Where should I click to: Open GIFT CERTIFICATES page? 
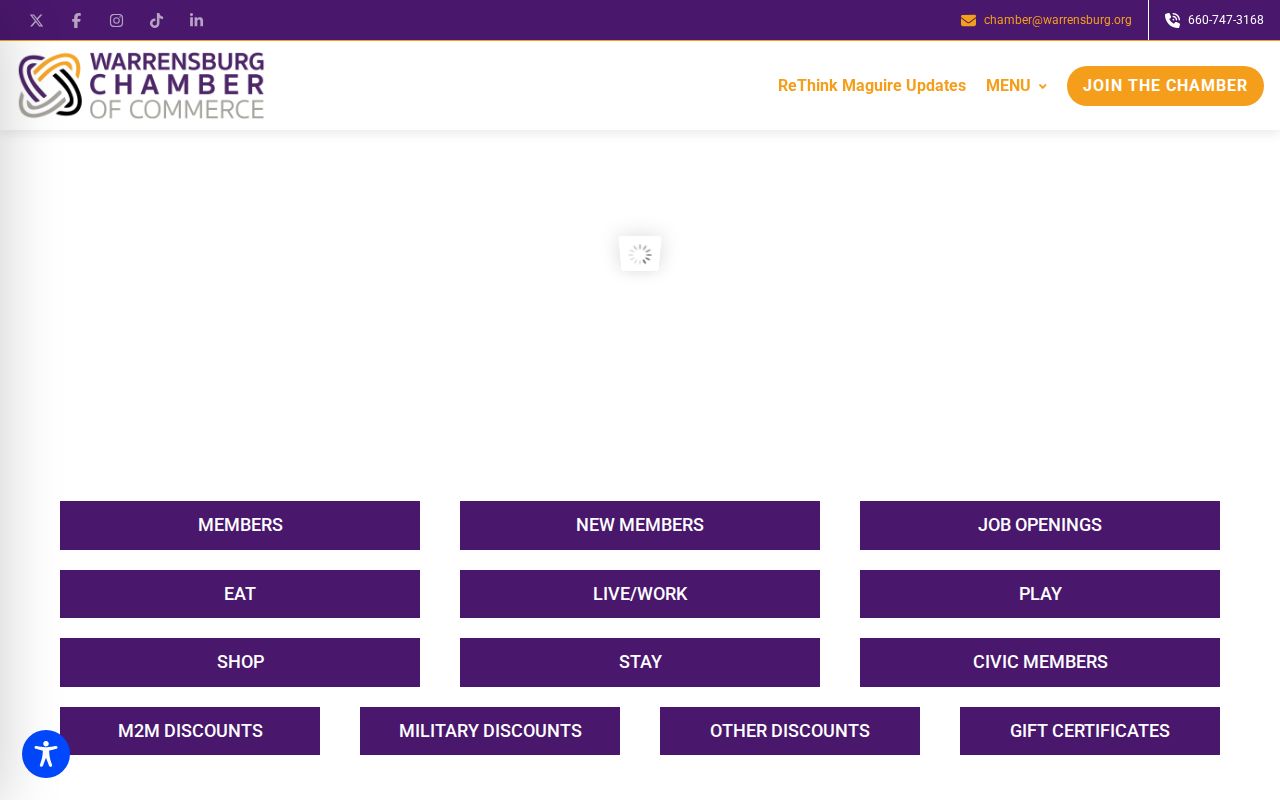tap(1090, 731)
